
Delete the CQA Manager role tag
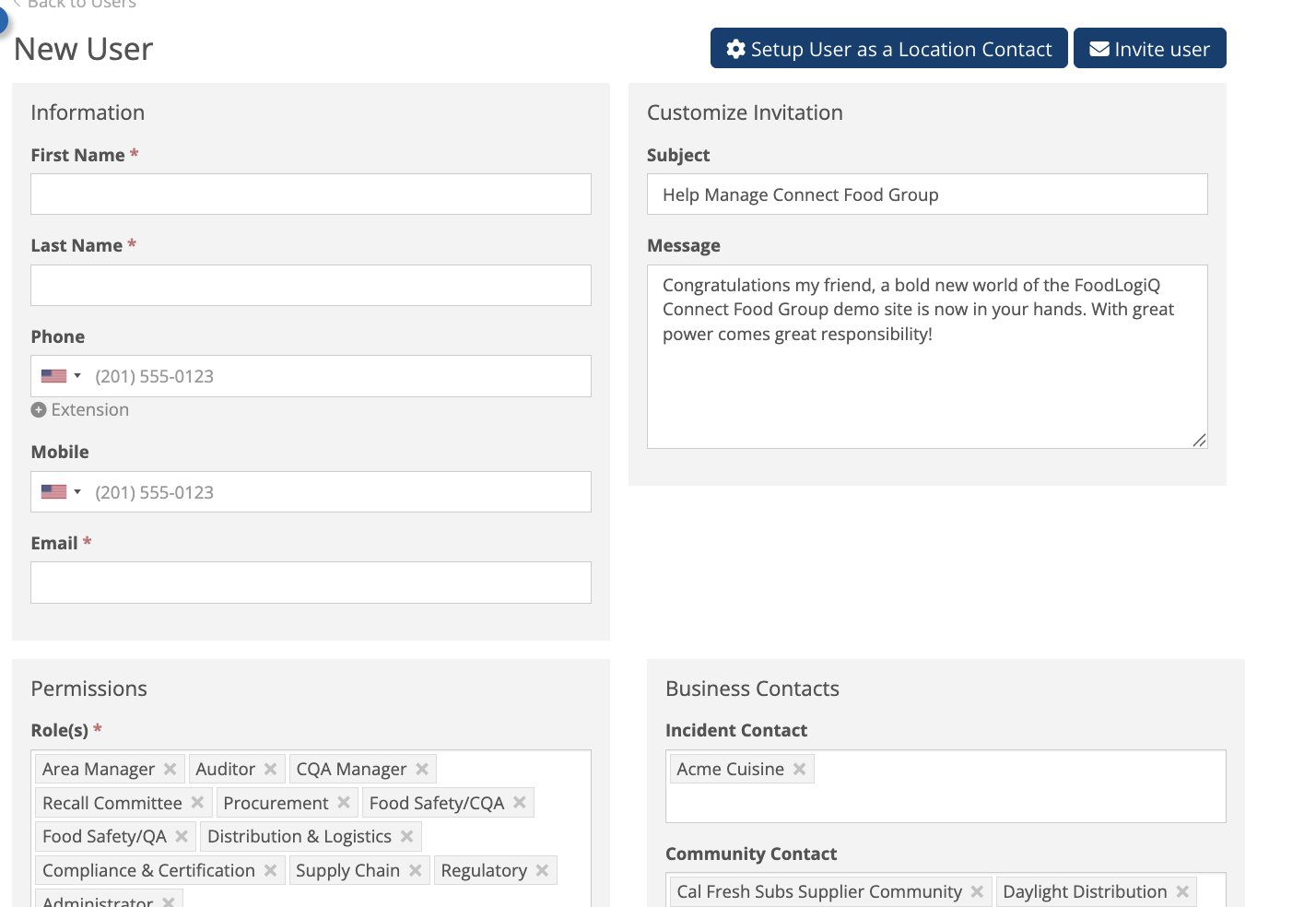coord(422,769)
